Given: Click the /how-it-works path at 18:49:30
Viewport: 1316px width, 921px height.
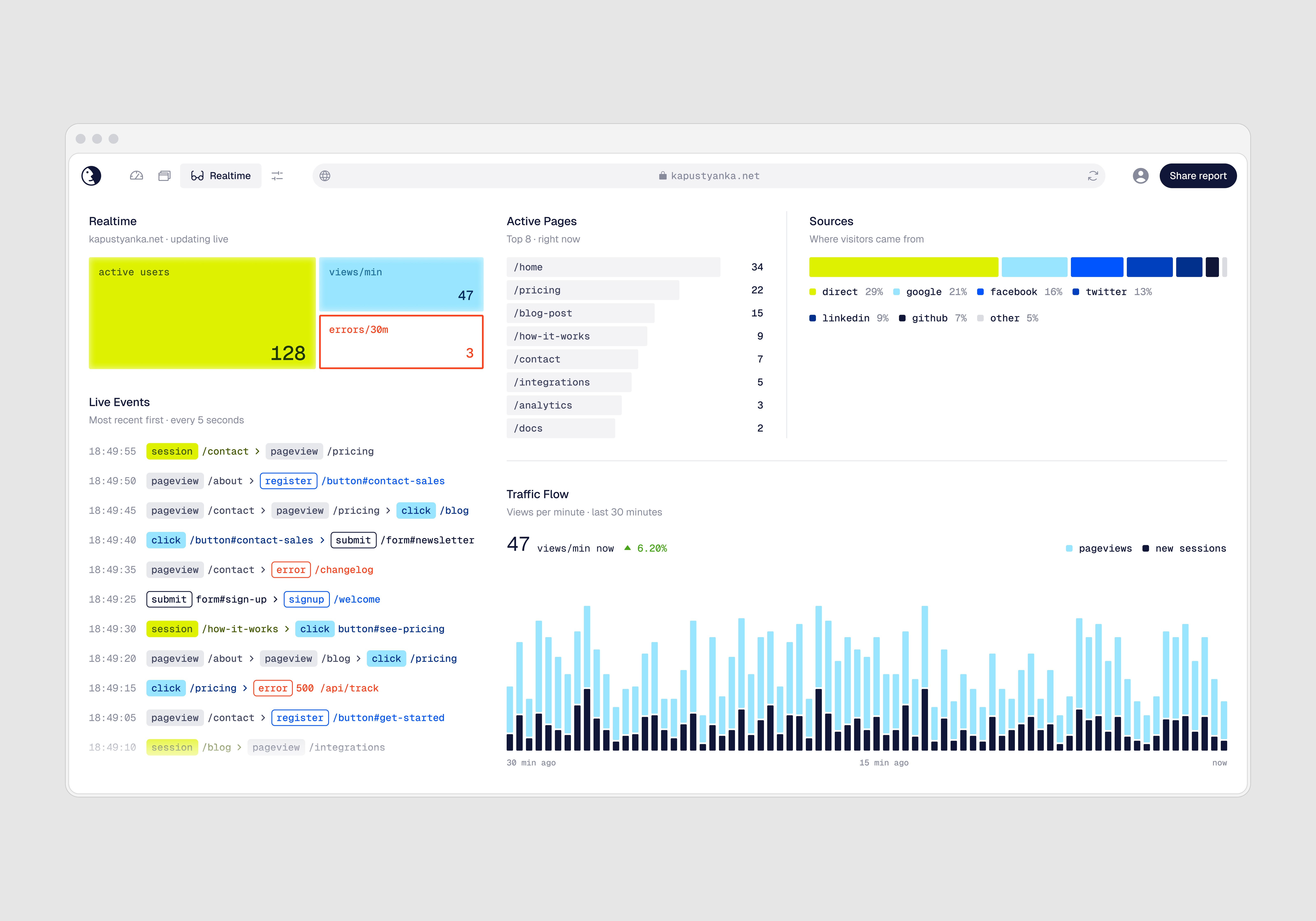Looking at the screenshot, I should click(x=240, y=629).
